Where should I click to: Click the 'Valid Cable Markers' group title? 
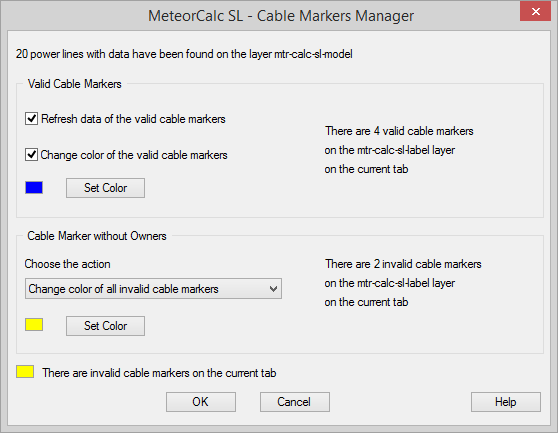point(75,84)
